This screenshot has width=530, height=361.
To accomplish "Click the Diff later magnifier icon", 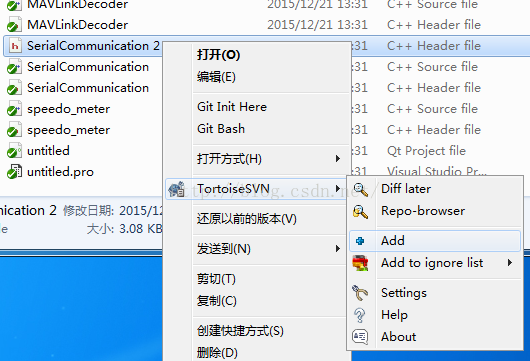I will [361, 189].
